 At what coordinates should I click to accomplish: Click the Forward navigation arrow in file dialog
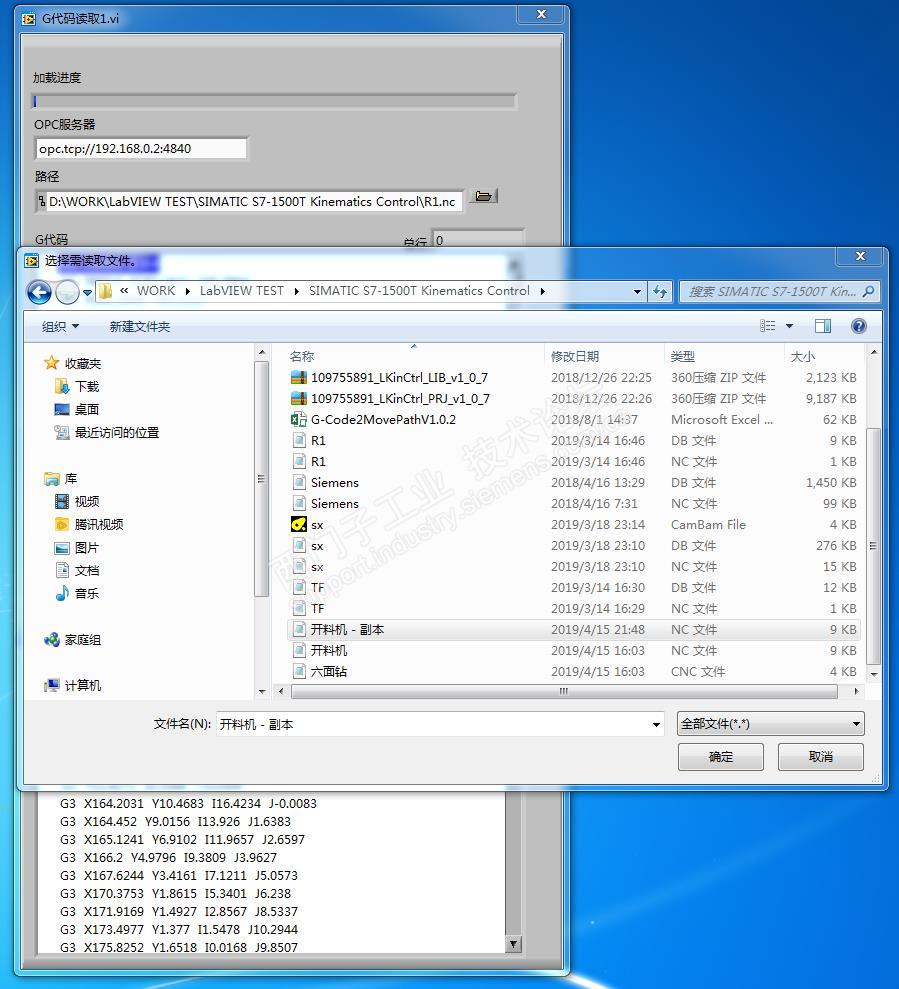(68, 292)
